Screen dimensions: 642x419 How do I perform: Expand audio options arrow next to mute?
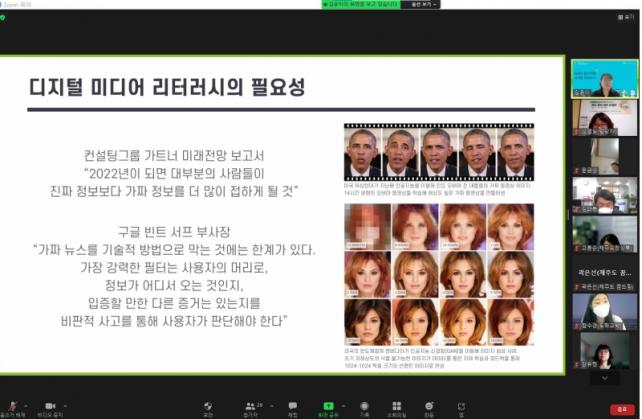coord(28,404)
